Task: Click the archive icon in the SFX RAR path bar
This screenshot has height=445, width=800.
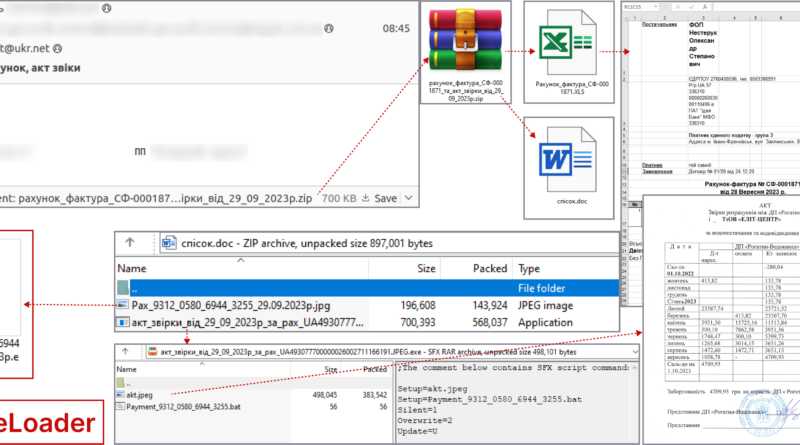Action: tap(152, 352)
